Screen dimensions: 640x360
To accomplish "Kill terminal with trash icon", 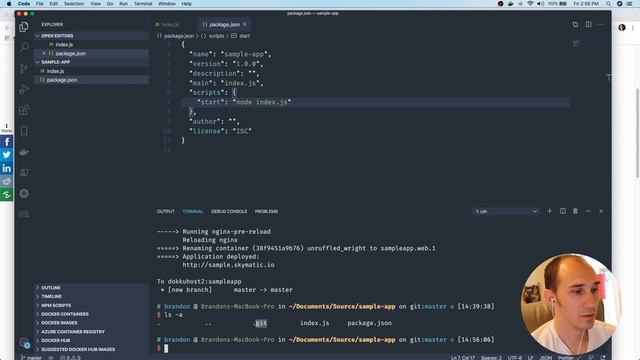I will (x=575, y=211).
